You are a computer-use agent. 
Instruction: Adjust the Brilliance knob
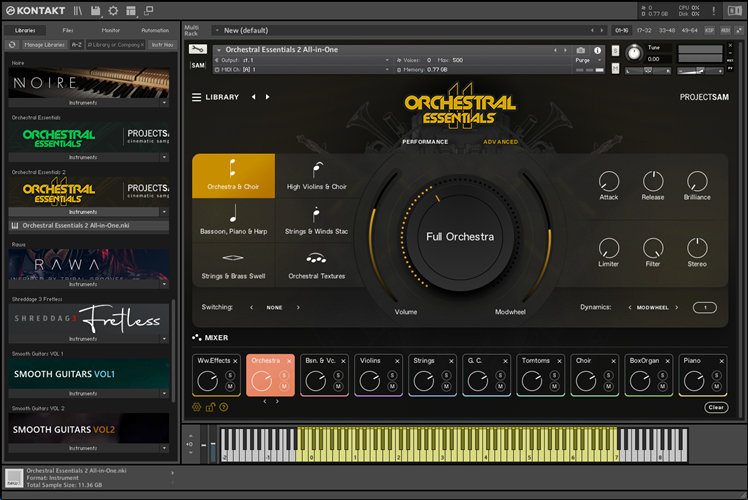(697, 181)
